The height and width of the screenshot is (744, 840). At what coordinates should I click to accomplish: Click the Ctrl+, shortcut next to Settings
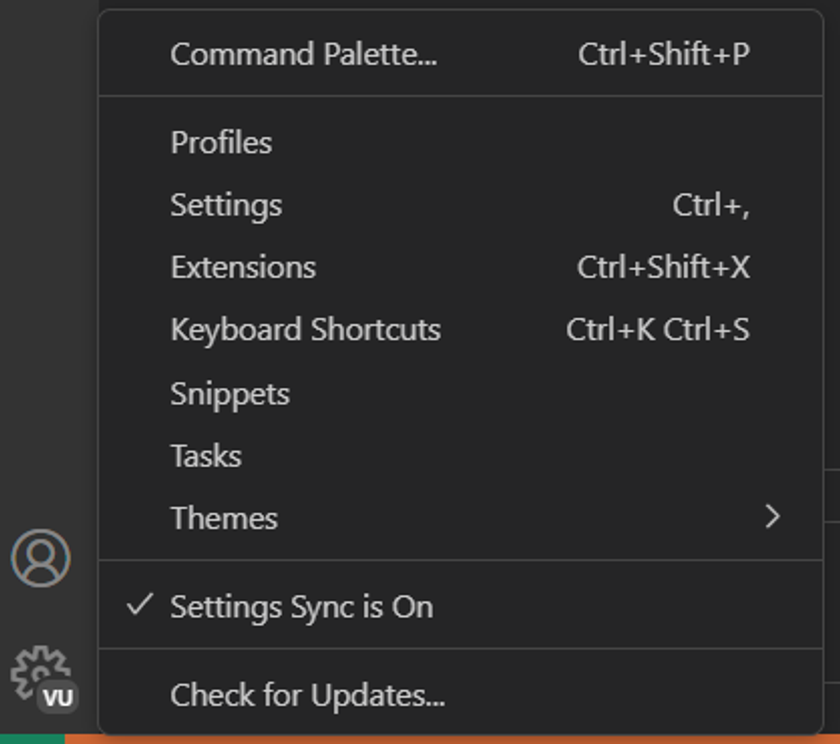712,205
